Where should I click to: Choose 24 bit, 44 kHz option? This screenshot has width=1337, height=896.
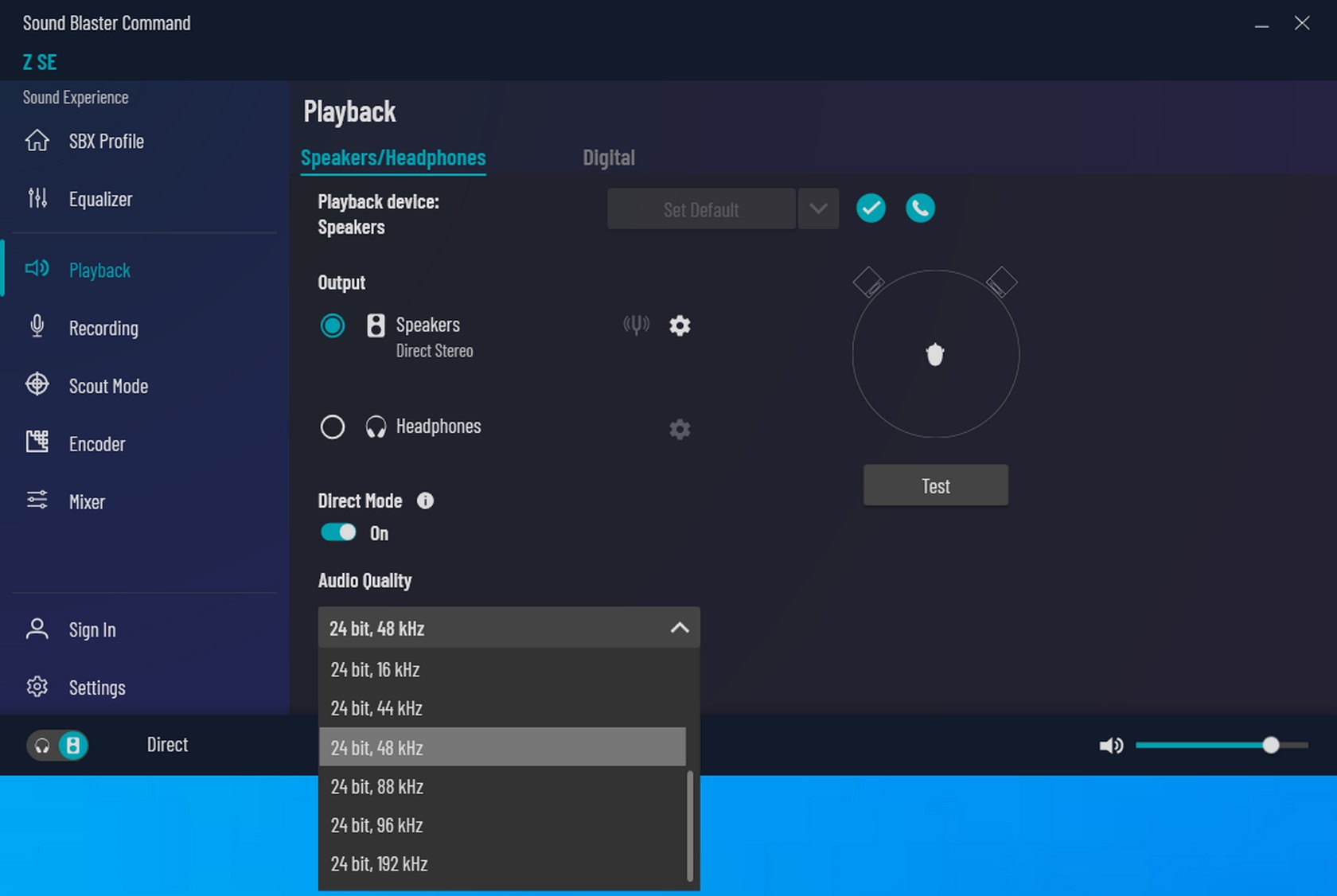pyautogui.click(x=502, y=708)
